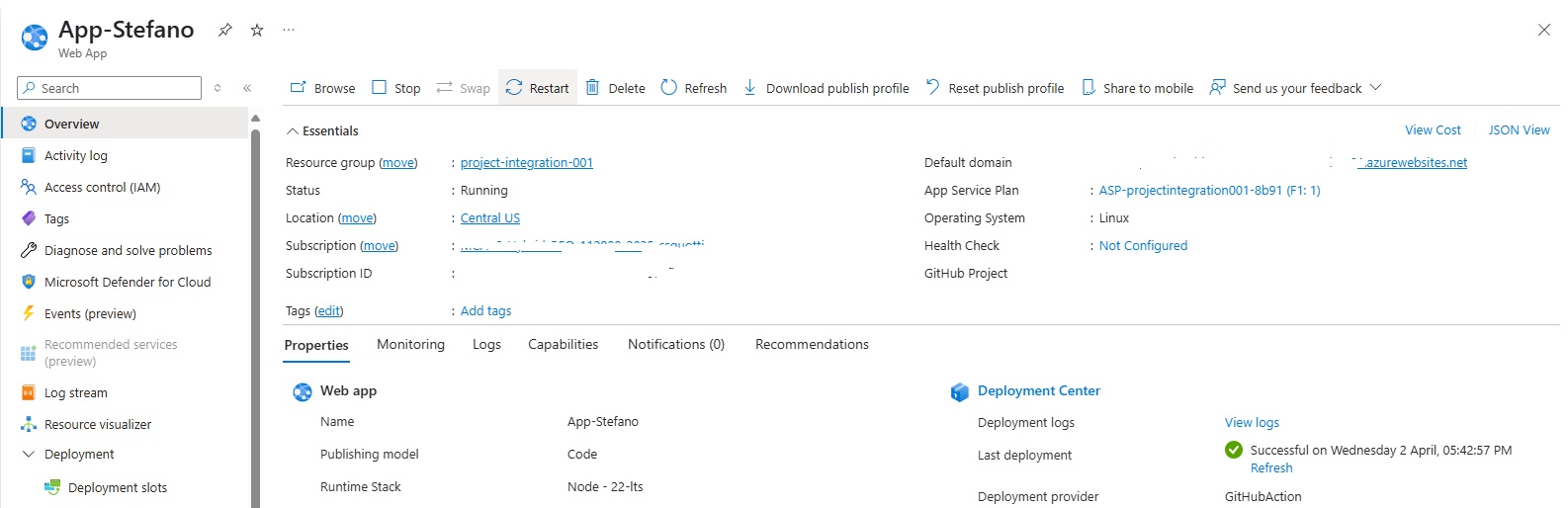Restart the web app
Screen dimensions: 1568x508
(537, 88)
